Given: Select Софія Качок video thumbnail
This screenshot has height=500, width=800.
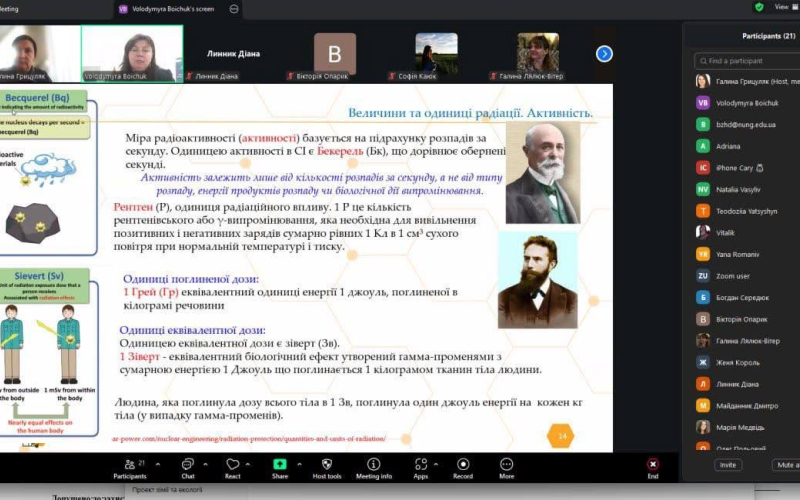Looking at the screenshot, I should tap(437, 53).
